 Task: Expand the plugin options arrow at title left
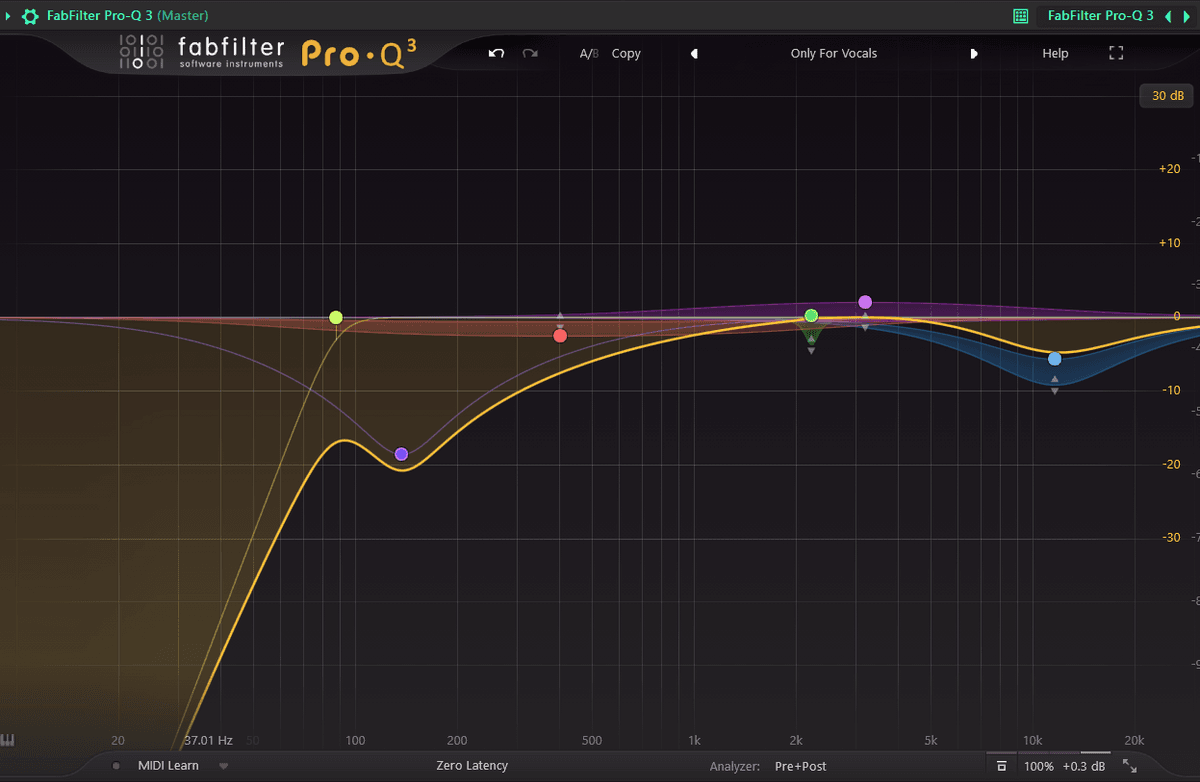click(9, 16)
